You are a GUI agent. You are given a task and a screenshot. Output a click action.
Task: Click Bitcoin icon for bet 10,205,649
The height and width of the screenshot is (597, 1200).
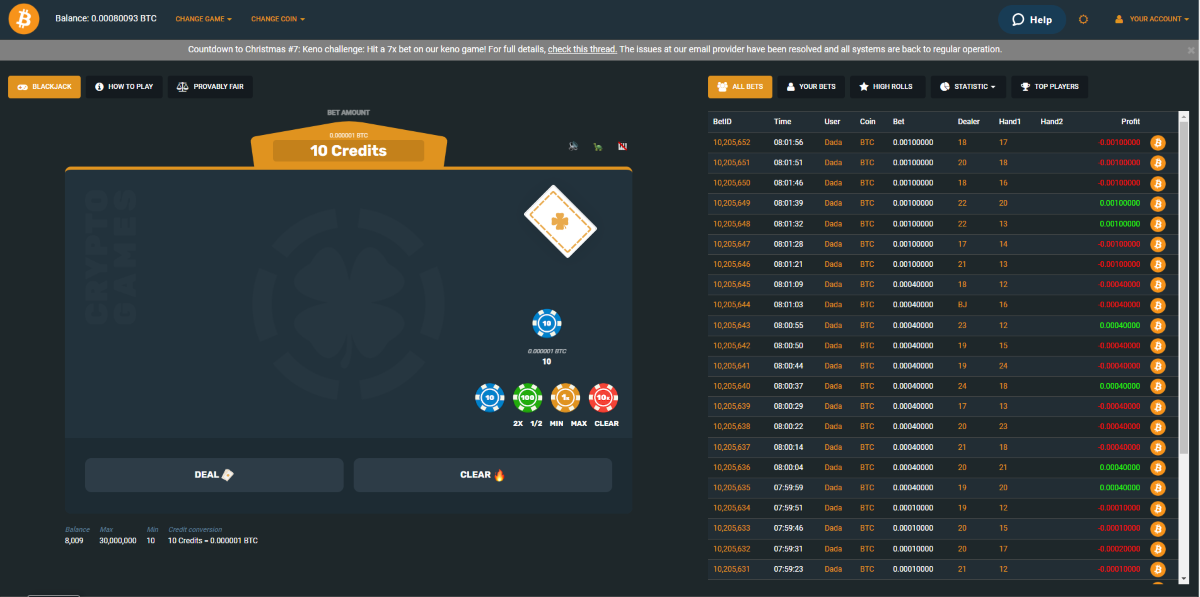point(1158,204)
